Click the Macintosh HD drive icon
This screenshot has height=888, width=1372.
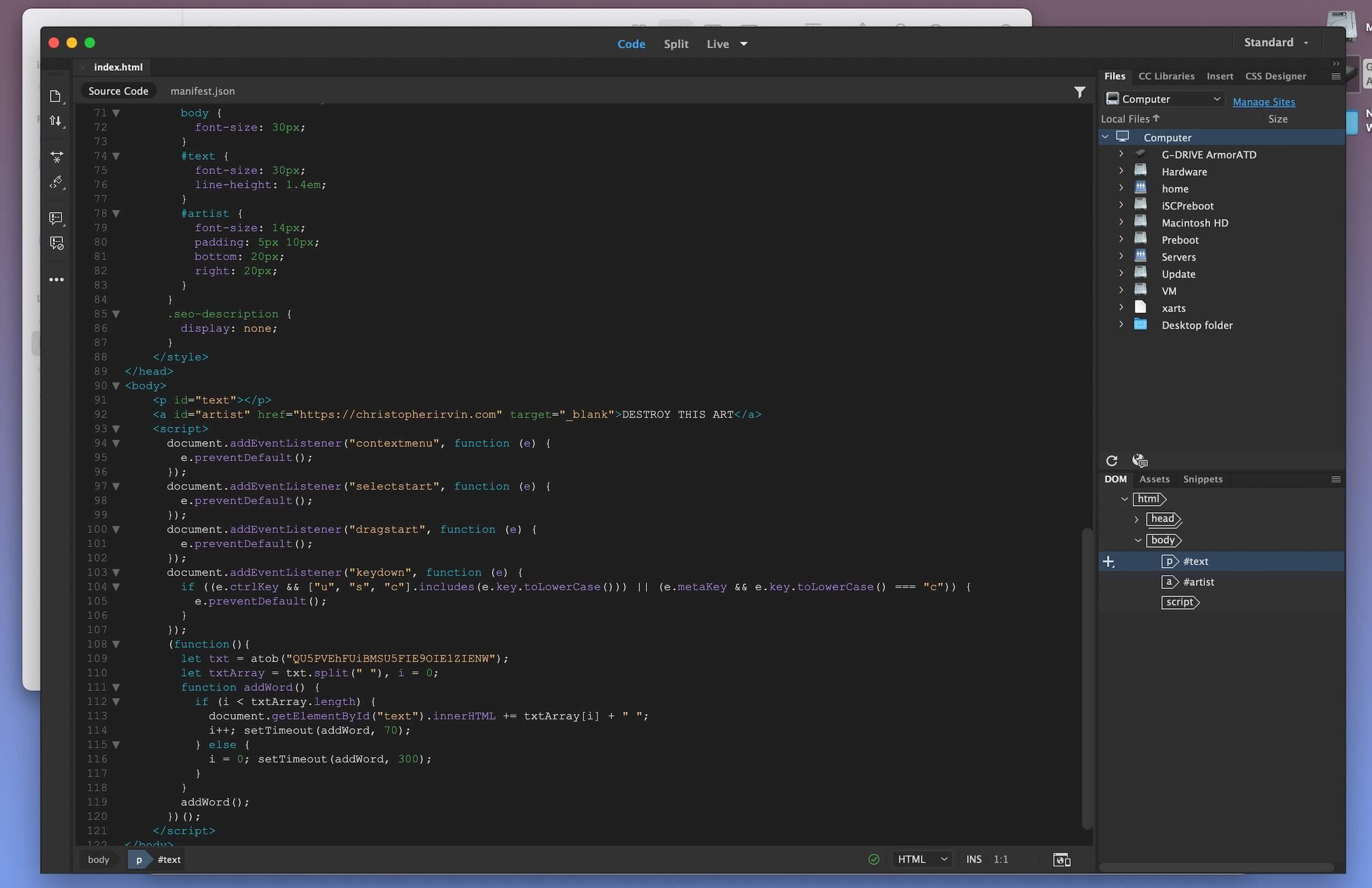1140,221
